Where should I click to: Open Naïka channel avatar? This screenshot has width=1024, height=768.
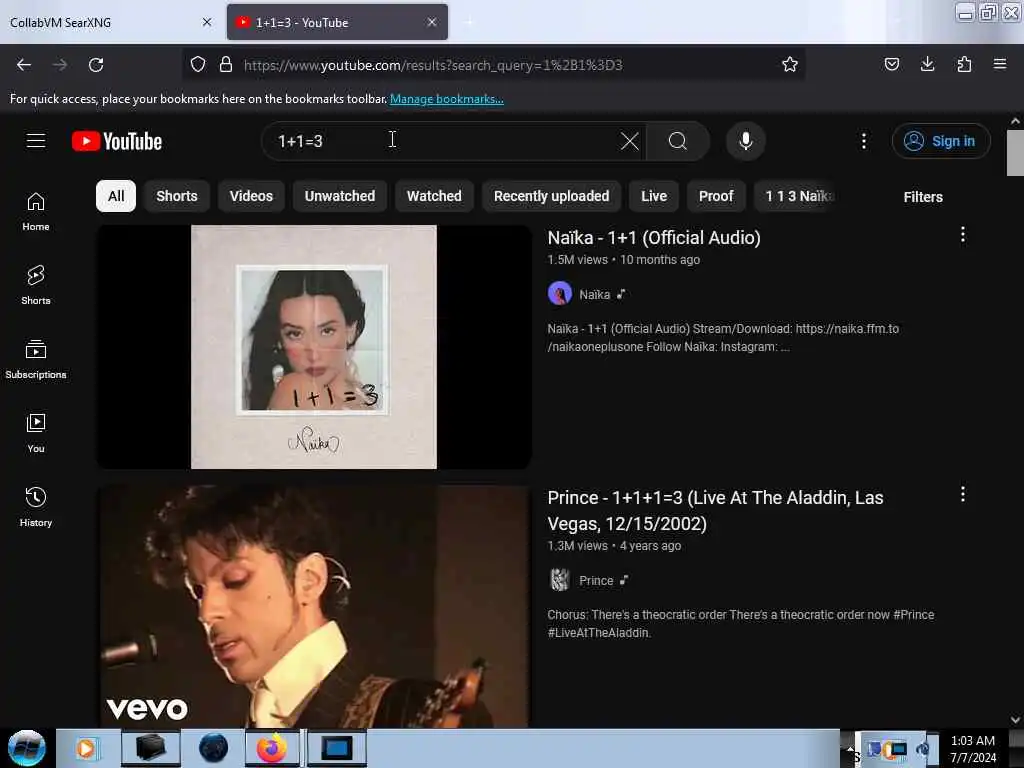pyautogui.click(x=560, y=294)
